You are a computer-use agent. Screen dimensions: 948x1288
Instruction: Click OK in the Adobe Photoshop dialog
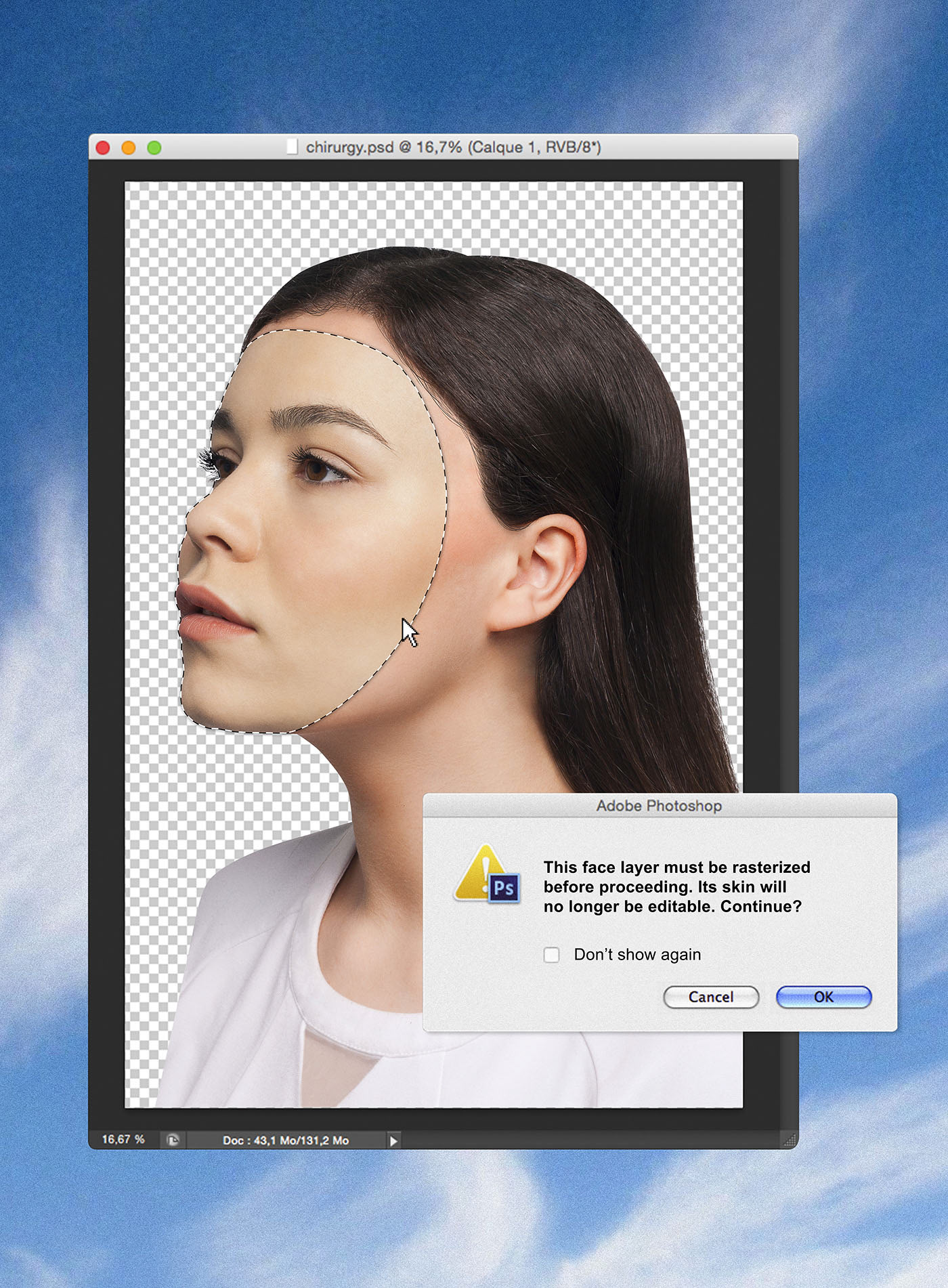823,997
